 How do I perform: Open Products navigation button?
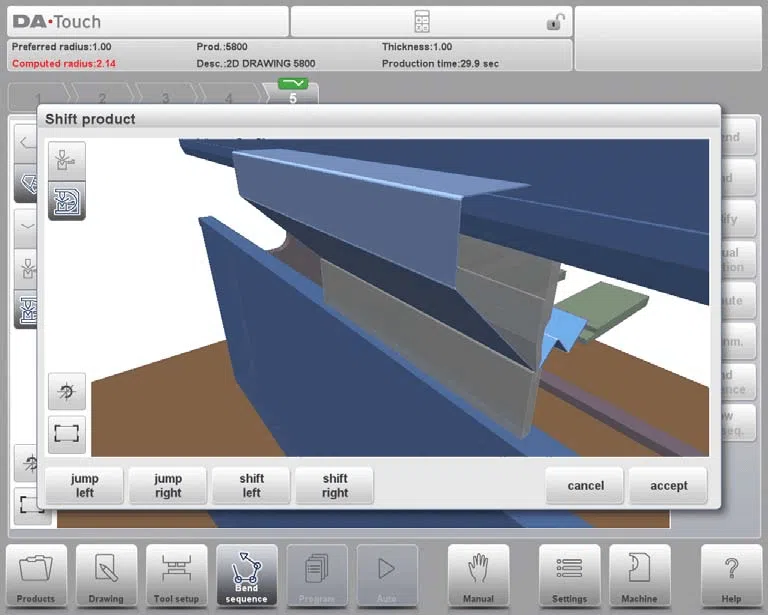pos(36,576)
